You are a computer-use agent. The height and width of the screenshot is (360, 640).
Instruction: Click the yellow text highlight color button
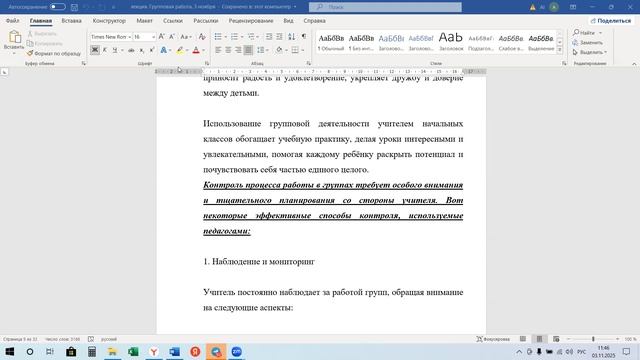(180, 50)
